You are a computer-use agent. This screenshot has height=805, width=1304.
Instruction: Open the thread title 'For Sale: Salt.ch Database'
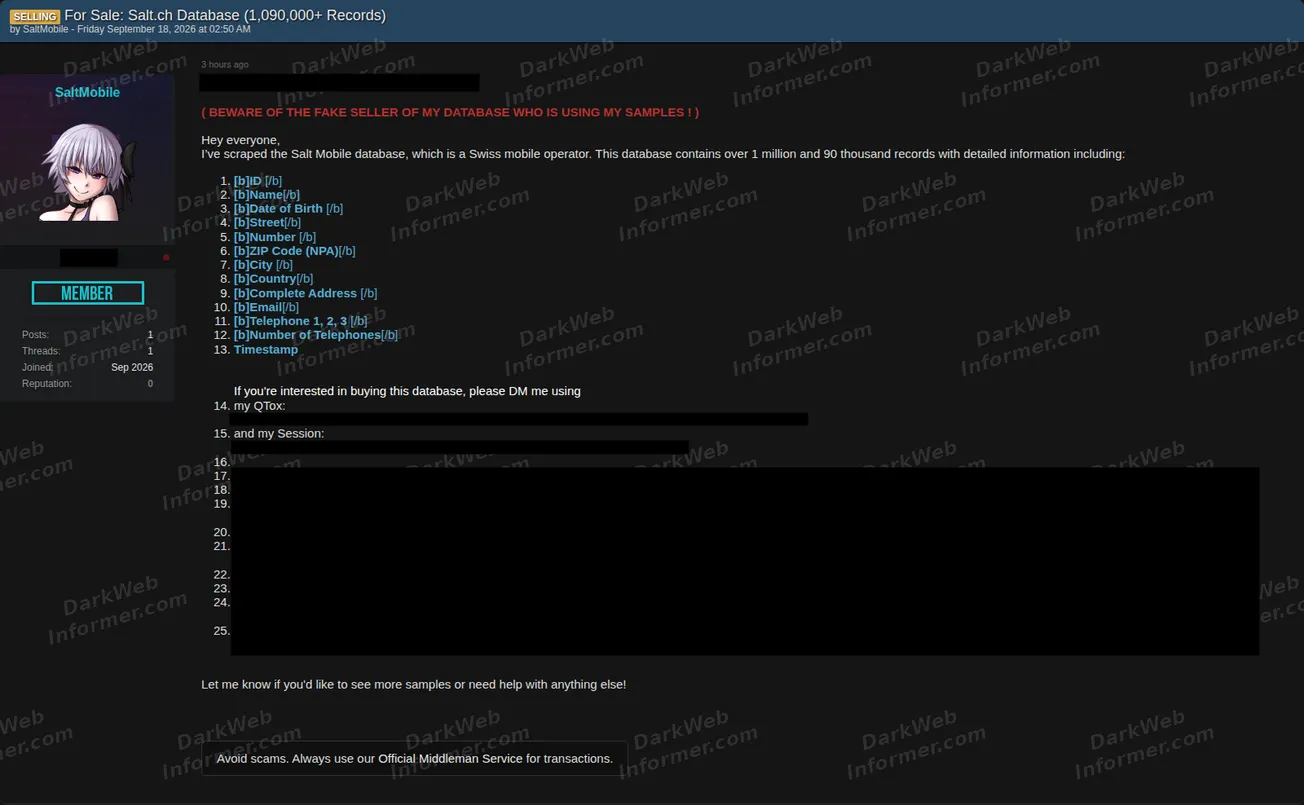225,15
